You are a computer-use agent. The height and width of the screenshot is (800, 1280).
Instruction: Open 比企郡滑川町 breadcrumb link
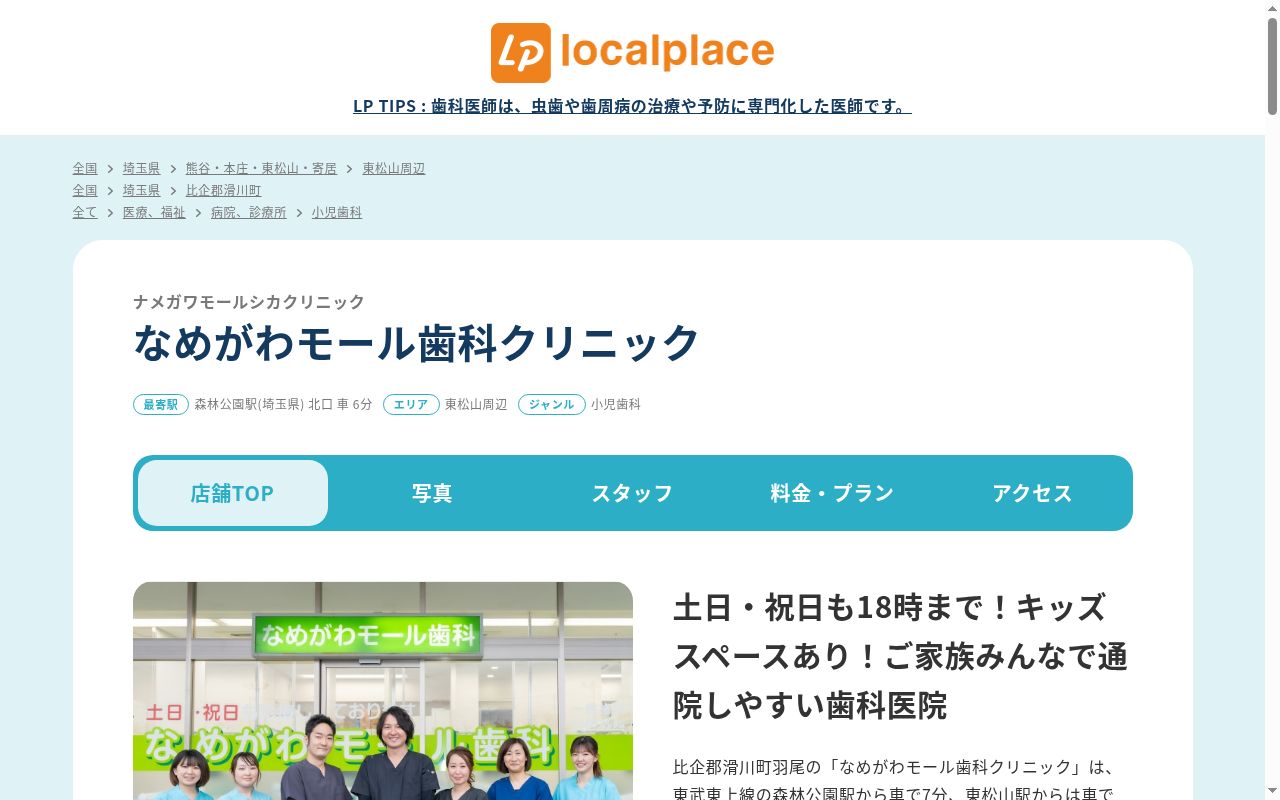(223, 190)
